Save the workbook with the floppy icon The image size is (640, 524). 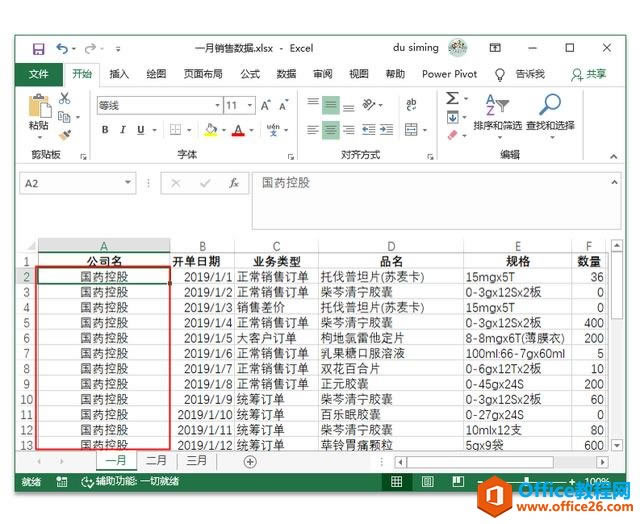(x=38, y=49)
